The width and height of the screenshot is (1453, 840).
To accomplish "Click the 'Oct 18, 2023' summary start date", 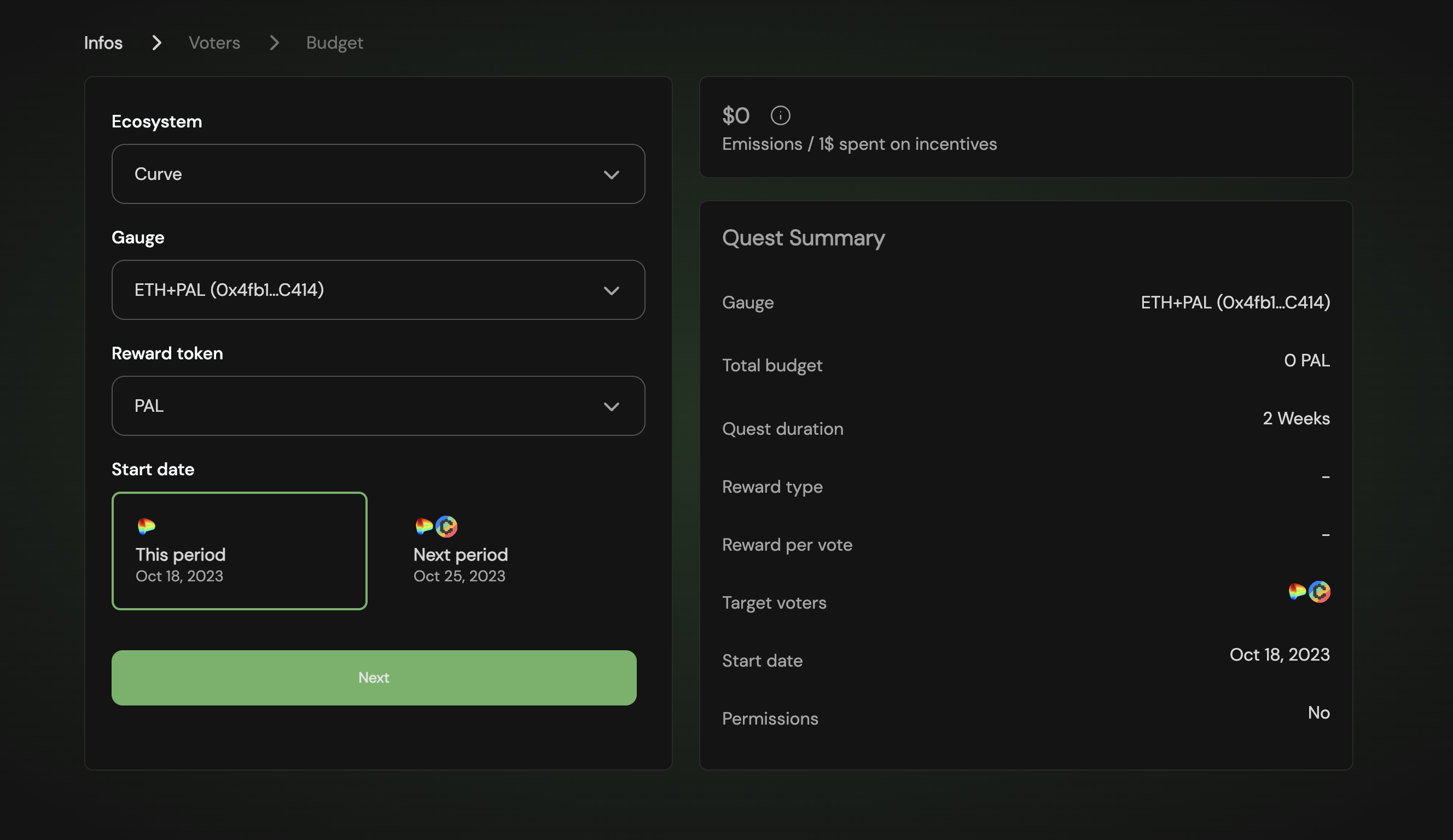I will (1280, 655).
